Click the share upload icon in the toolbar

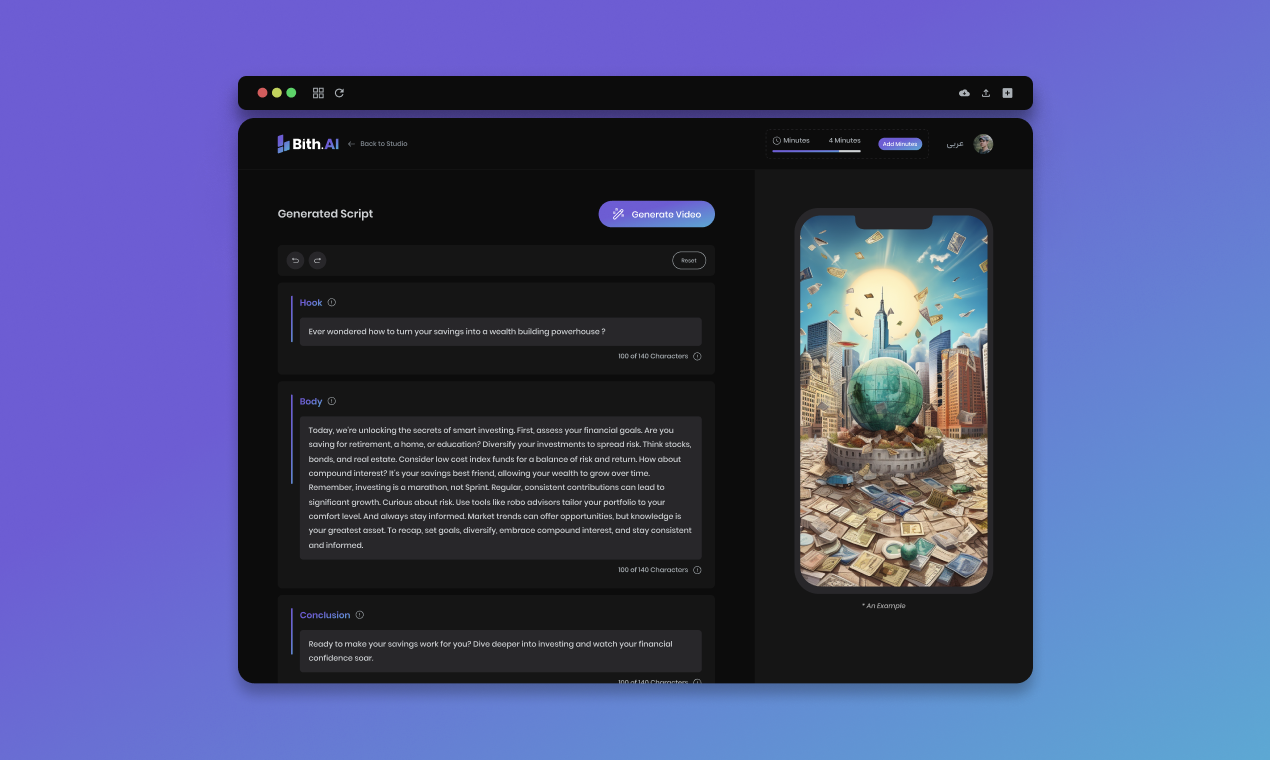986,92
